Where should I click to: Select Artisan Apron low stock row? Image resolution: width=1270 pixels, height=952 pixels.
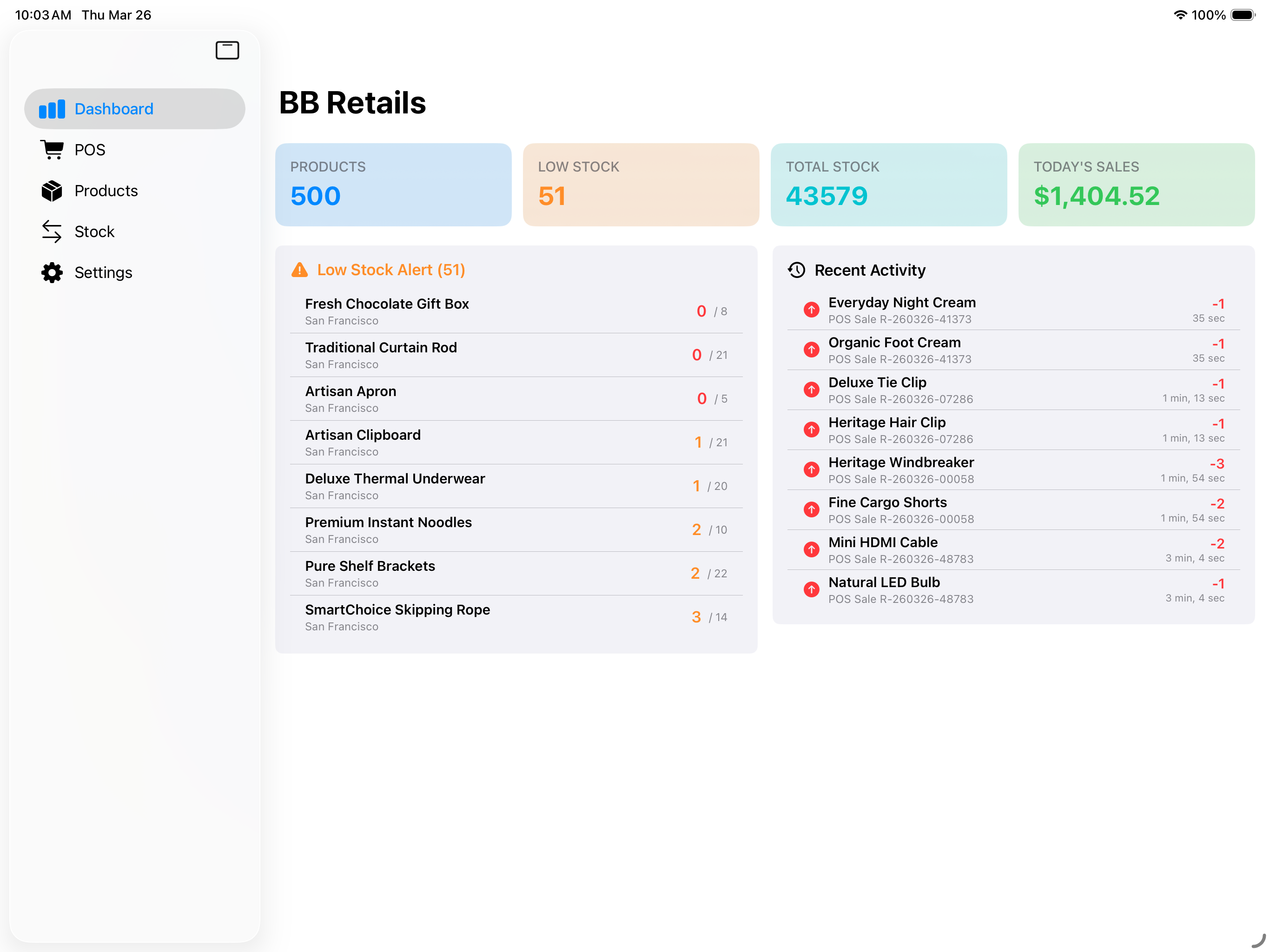[516, 398]
